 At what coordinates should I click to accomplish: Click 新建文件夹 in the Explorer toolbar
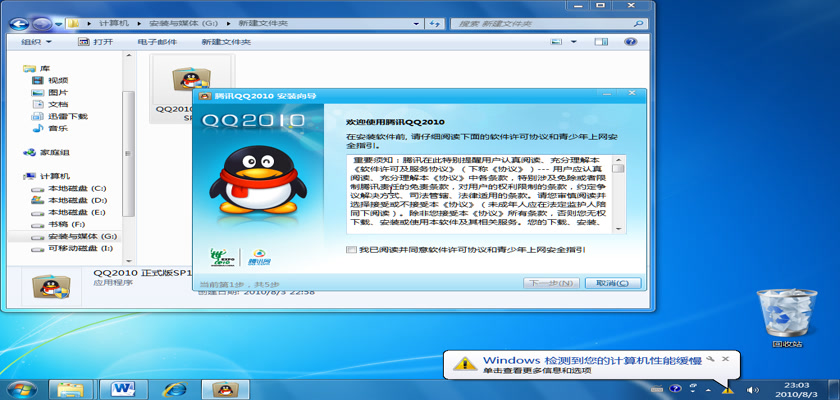[225, 41]
